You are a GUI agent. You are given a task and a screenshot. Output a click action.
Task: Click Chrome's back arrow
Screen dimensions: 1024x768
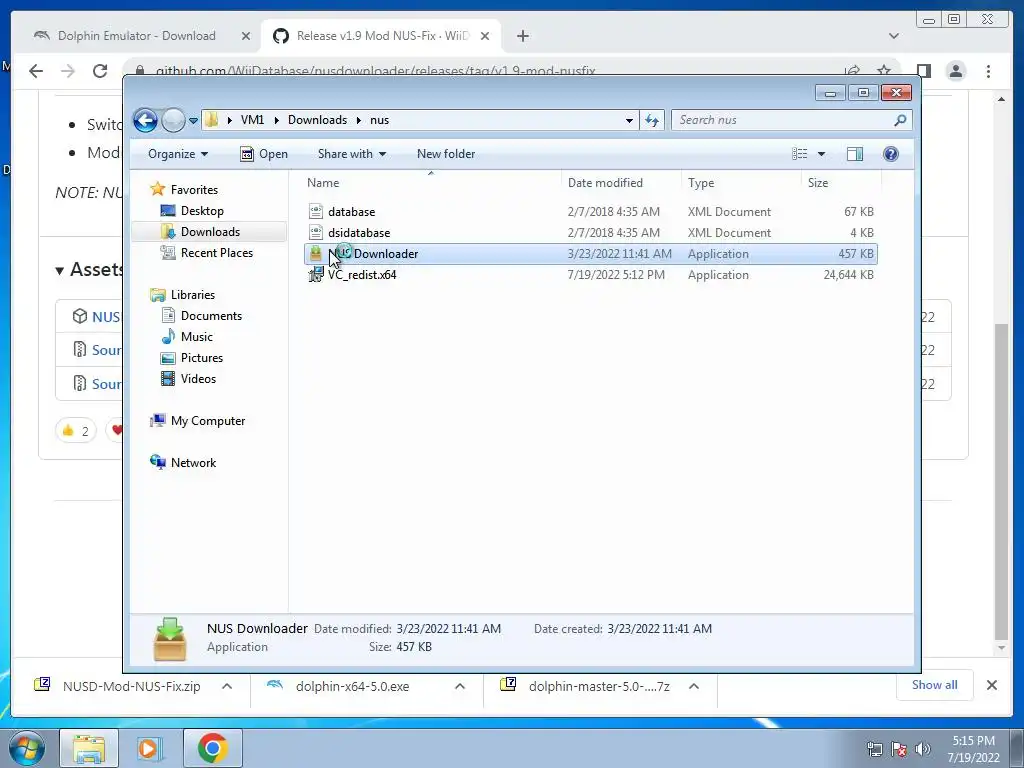click(36, 71)
